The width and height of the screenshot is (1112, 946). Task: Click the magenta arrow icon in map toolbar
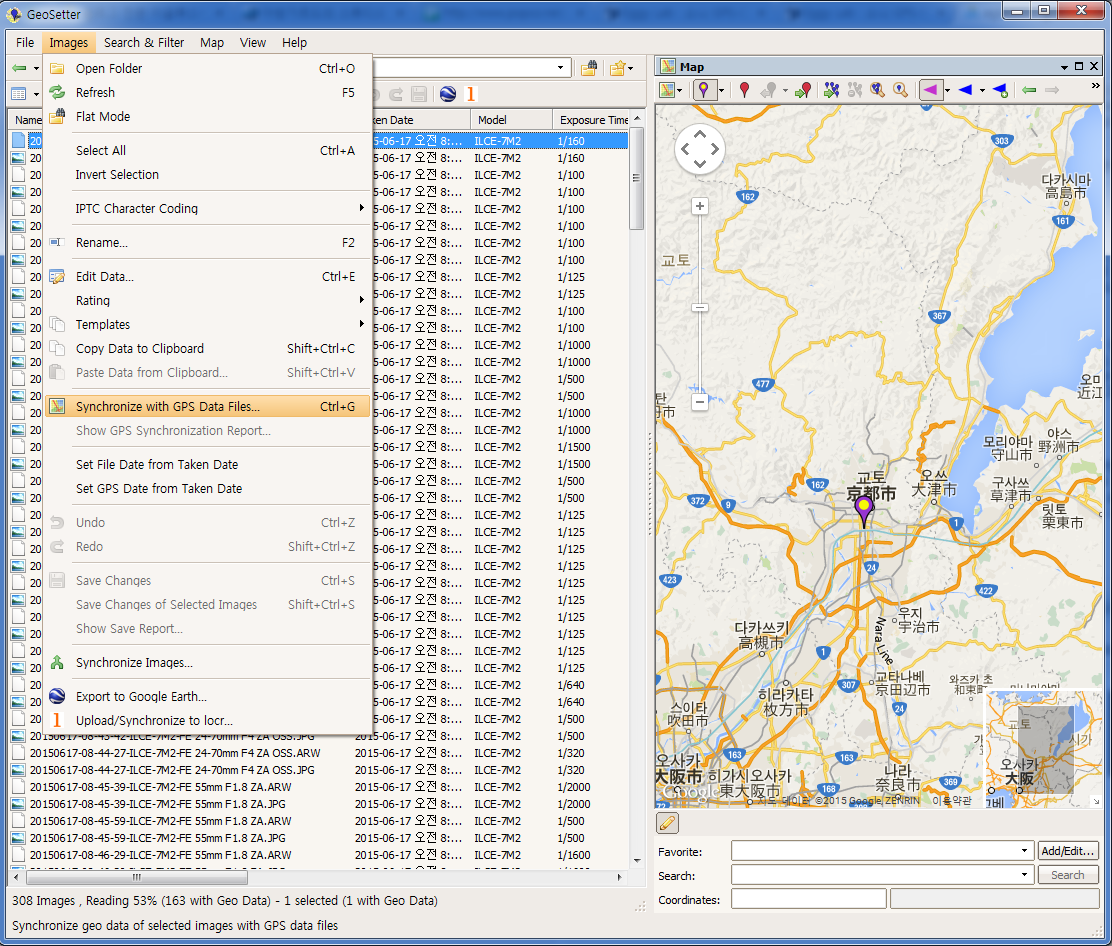930,90
